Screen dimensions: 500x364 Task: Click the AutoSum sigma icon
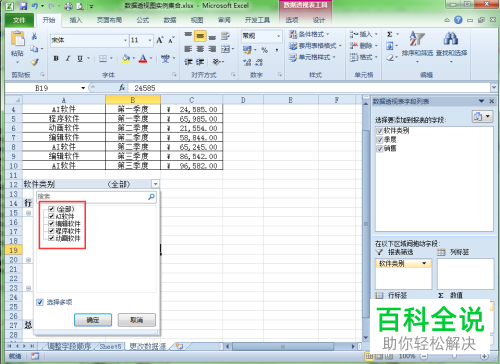point(390,34)
